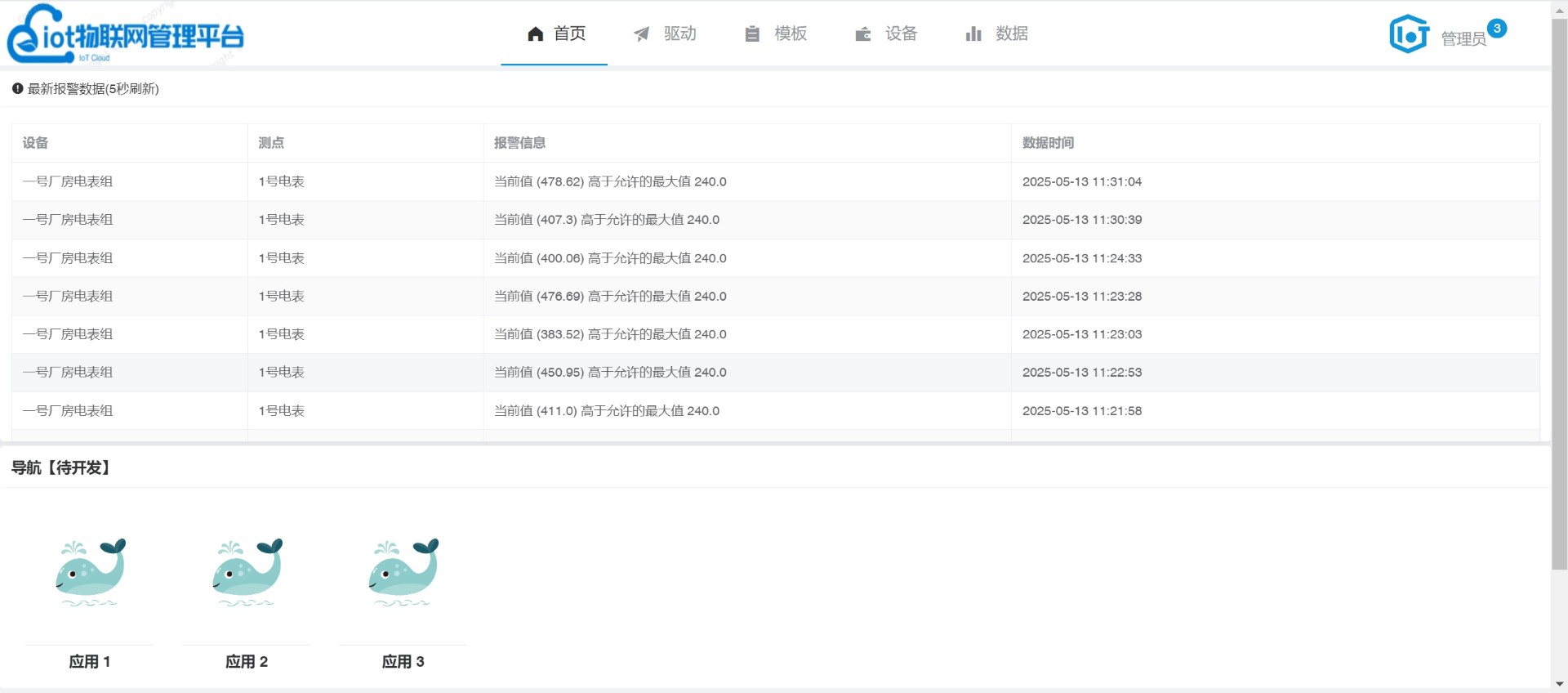The image size is (1568, 693).
Task: Click the device wallet icon
Action: [862, 34]
